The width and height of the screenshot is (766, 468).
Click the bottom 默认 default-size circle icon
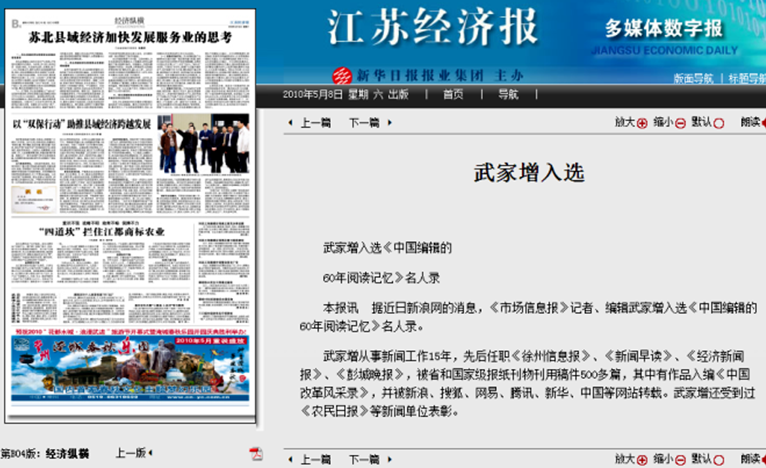tap(719, 460)
